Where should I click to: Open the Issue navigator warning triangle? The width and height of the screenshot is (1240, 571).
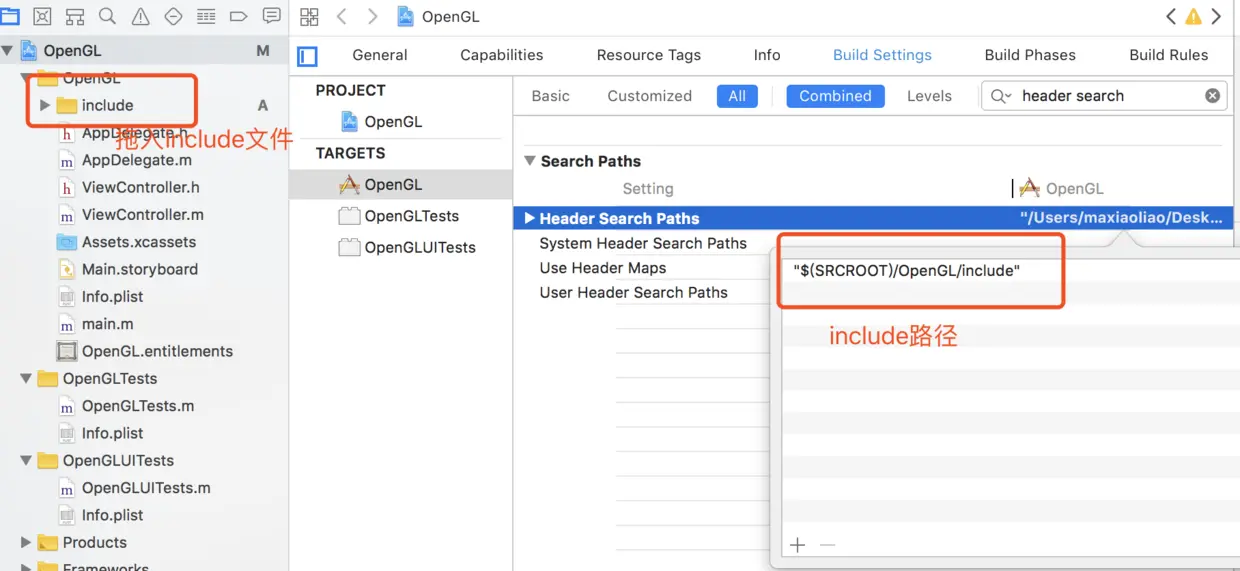(140, 16)
